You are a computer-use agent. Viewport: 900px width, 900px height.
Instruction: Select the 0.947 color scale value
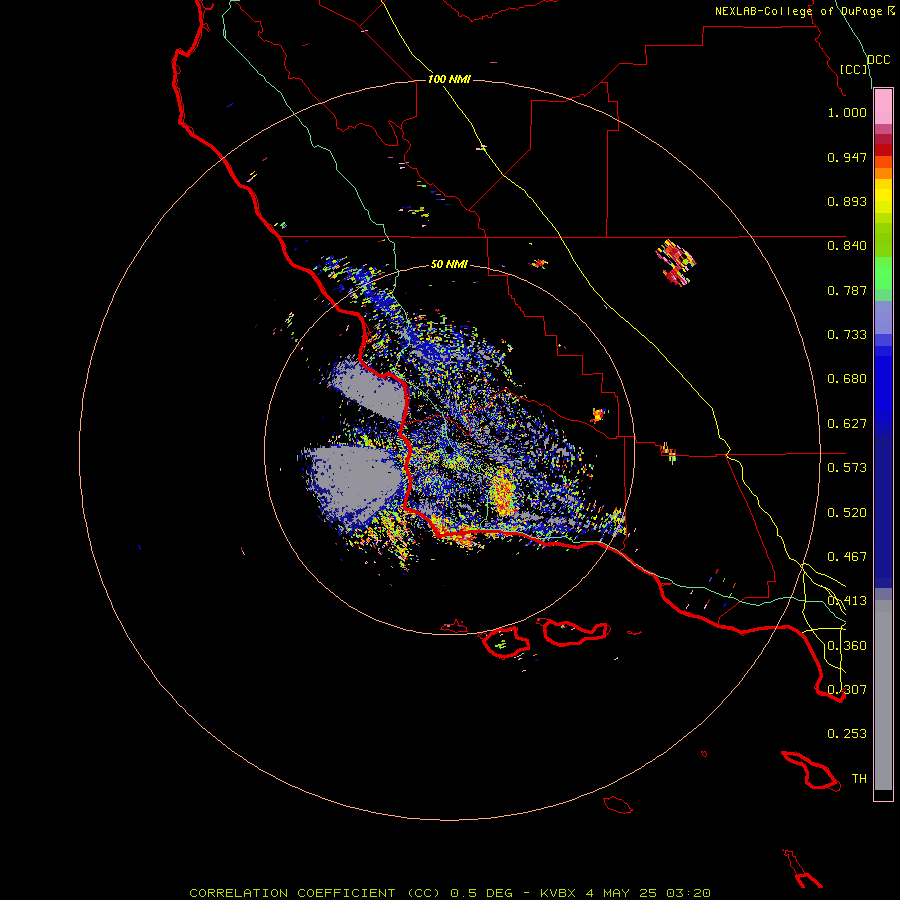click(x=847, y=157)
